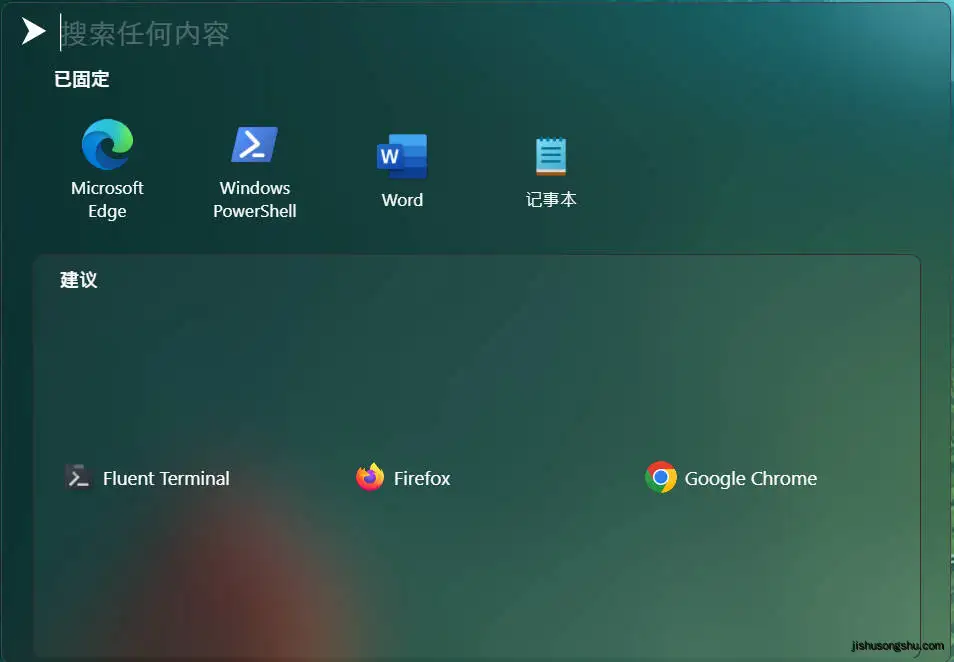Viewport: 954px width, 662px height.
Task: Select the Firefox text label
Action: [x=422, y=478]
